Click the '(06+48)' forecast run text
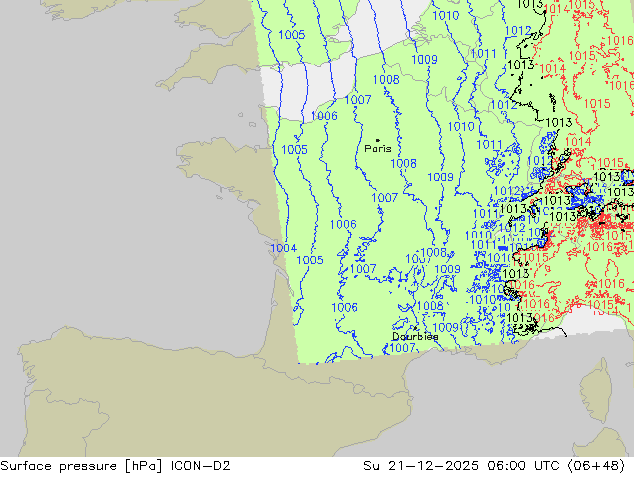This screenshot has width=634, height=490. pyautogui.click(x=596, y=466)
